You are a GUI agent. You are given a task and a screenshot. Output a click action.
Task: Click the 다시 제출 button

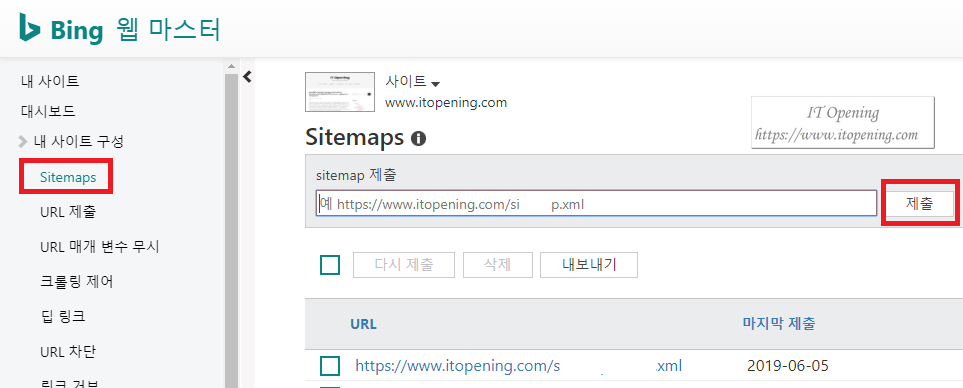[404, 265]
